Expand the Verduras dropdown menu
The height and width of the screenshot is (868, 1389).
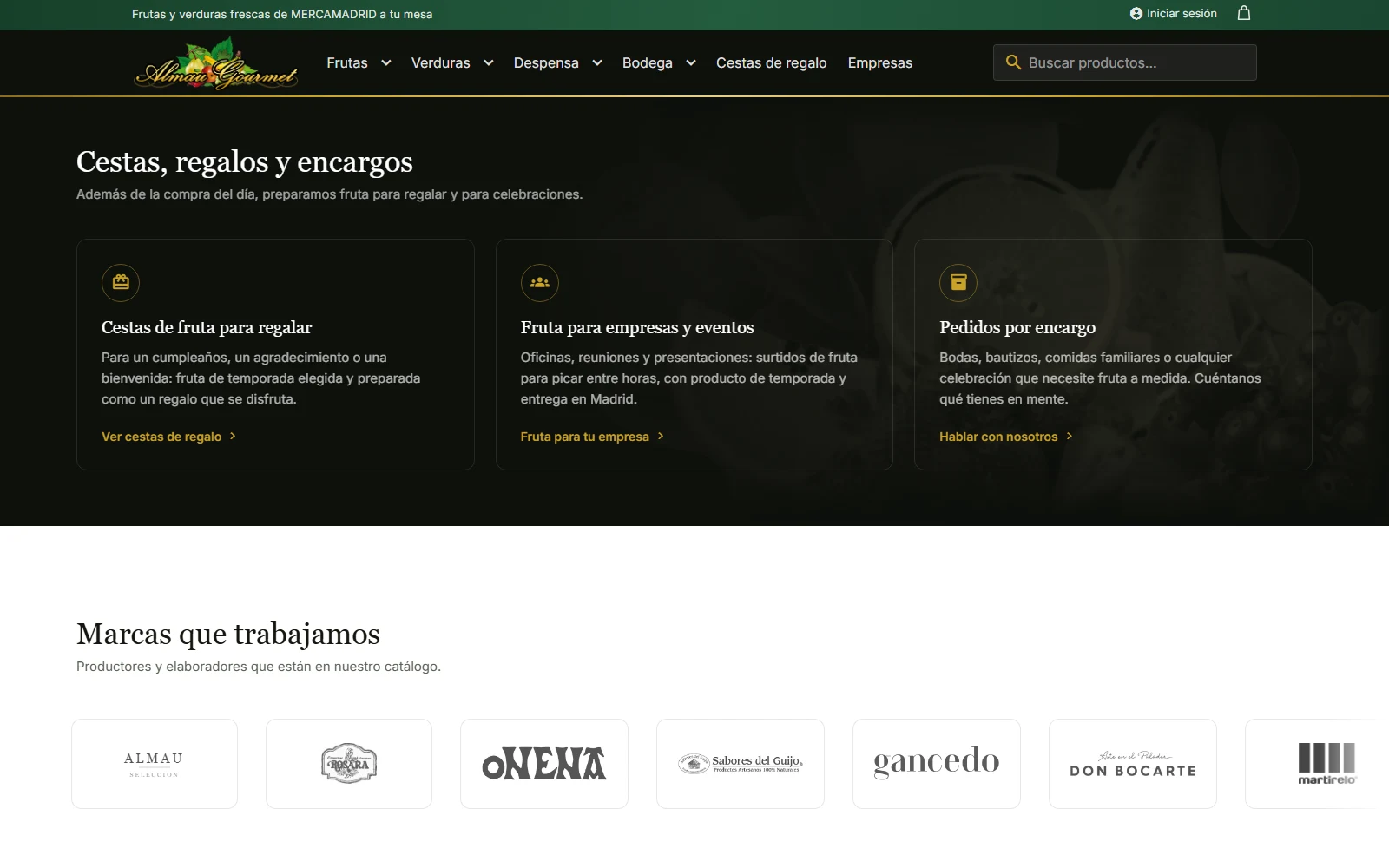tap(452, 62)
